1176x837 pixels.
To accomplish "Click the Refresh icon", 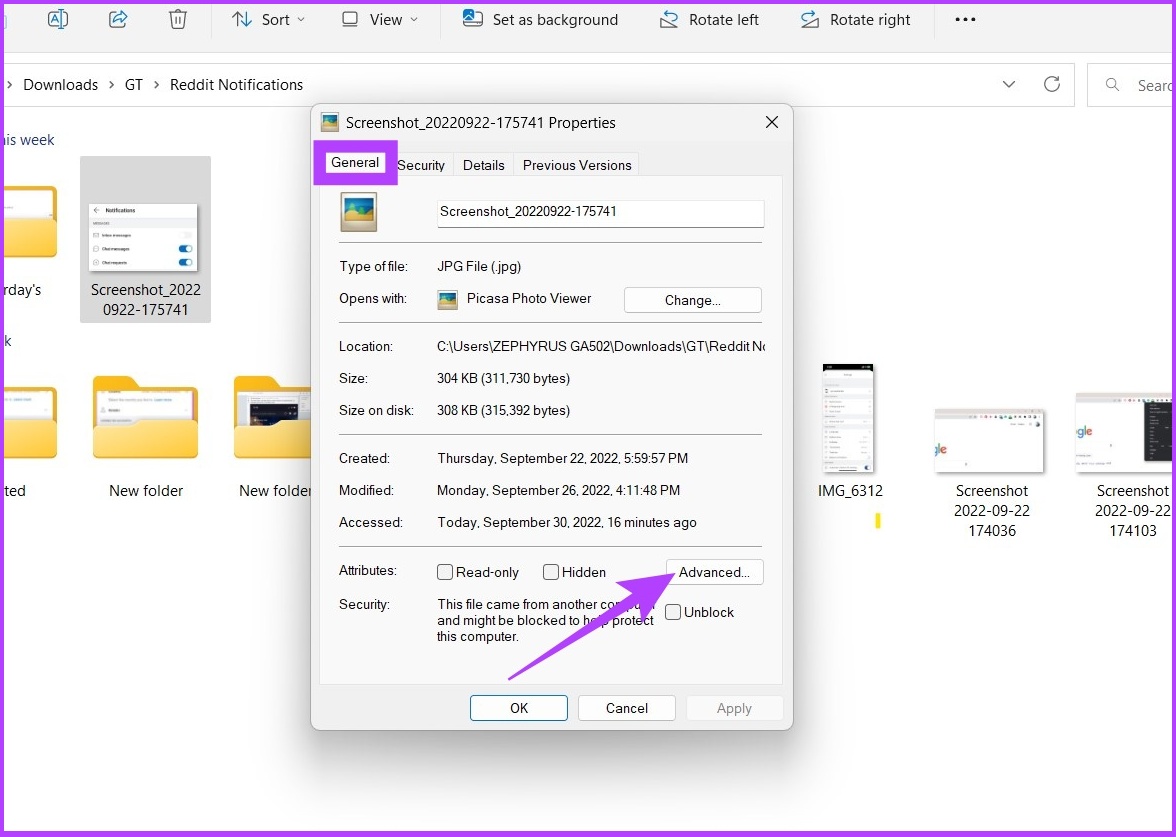I will [x=1052, y=84].
